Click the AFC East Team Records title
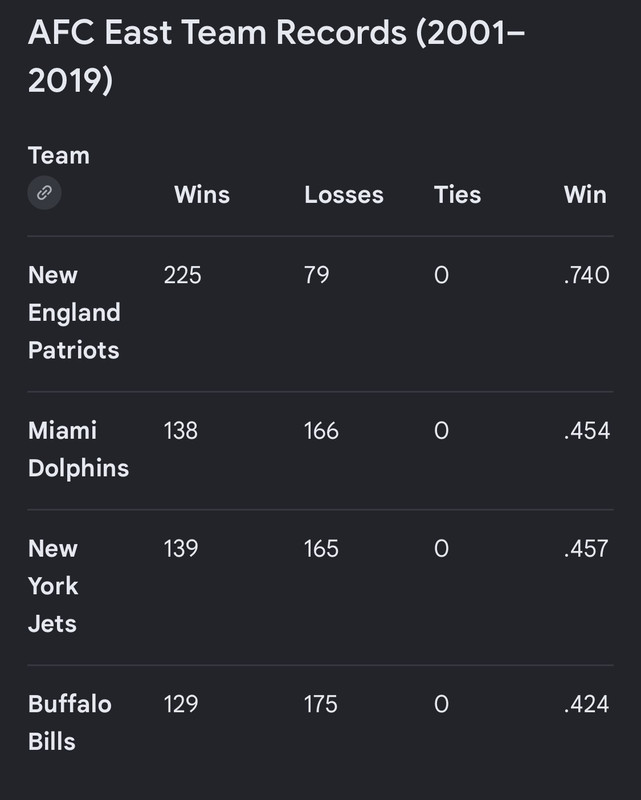Image resolution: width=641 pixels, height=800 pixels. 276,56
